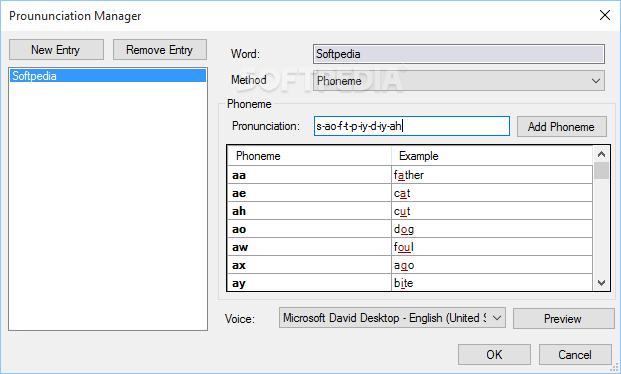Close the Pronunciation Manager window

tap(604, 15)
